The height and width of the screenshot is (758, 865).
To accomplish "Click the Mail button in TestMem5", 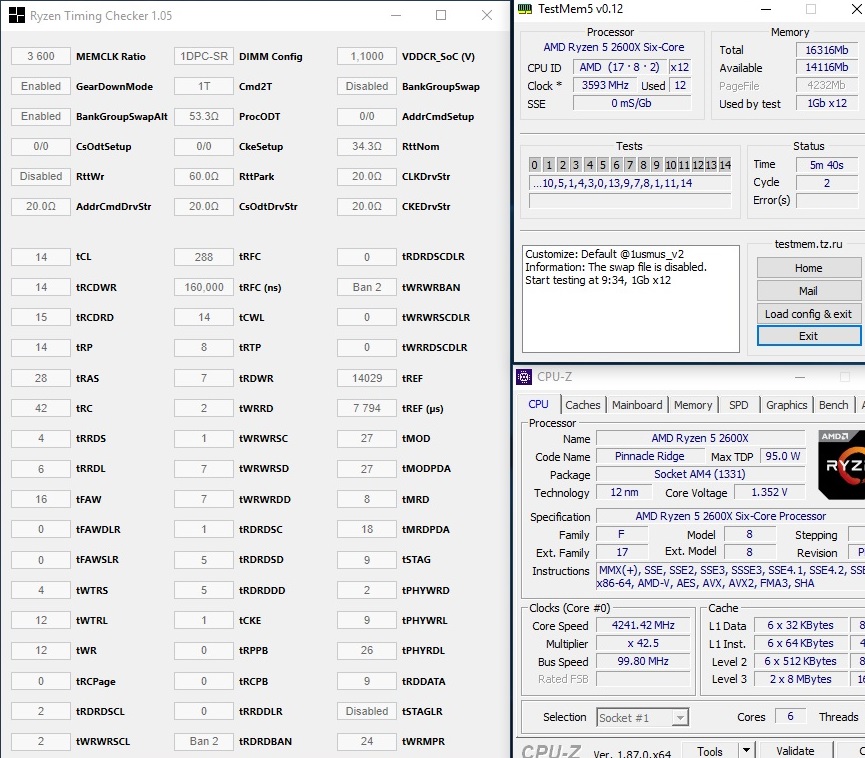I will click(808, 291).
